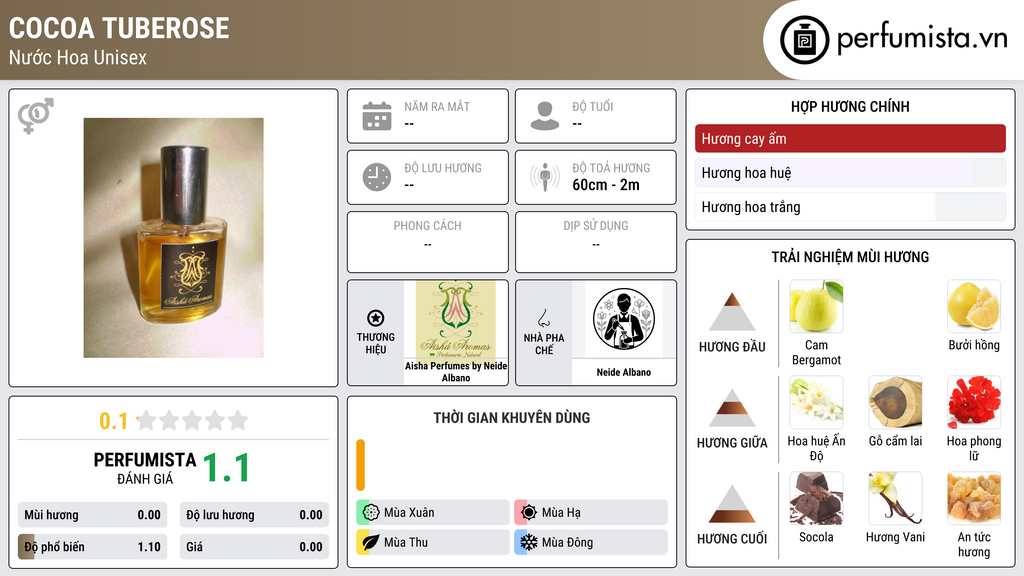
Task: Click the calendar icon for Năm ra mắt
Action: (x=377, y=116)
